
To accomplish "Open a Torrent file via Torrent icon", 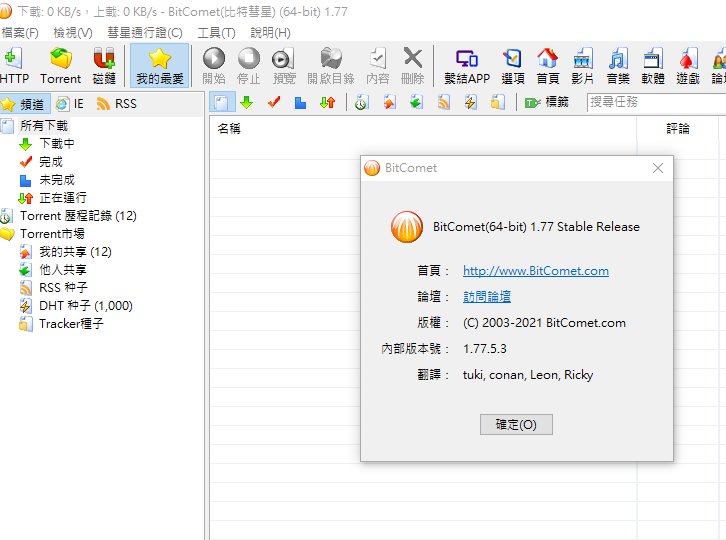I will 61,66.
